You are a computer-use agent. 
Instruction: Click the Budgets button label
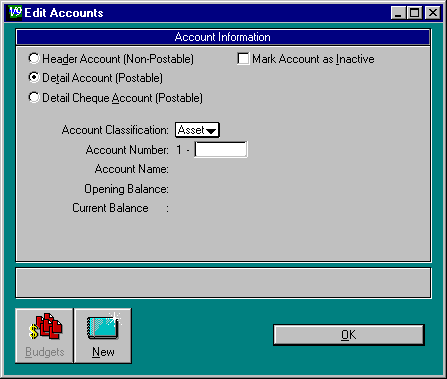[45, 352]
